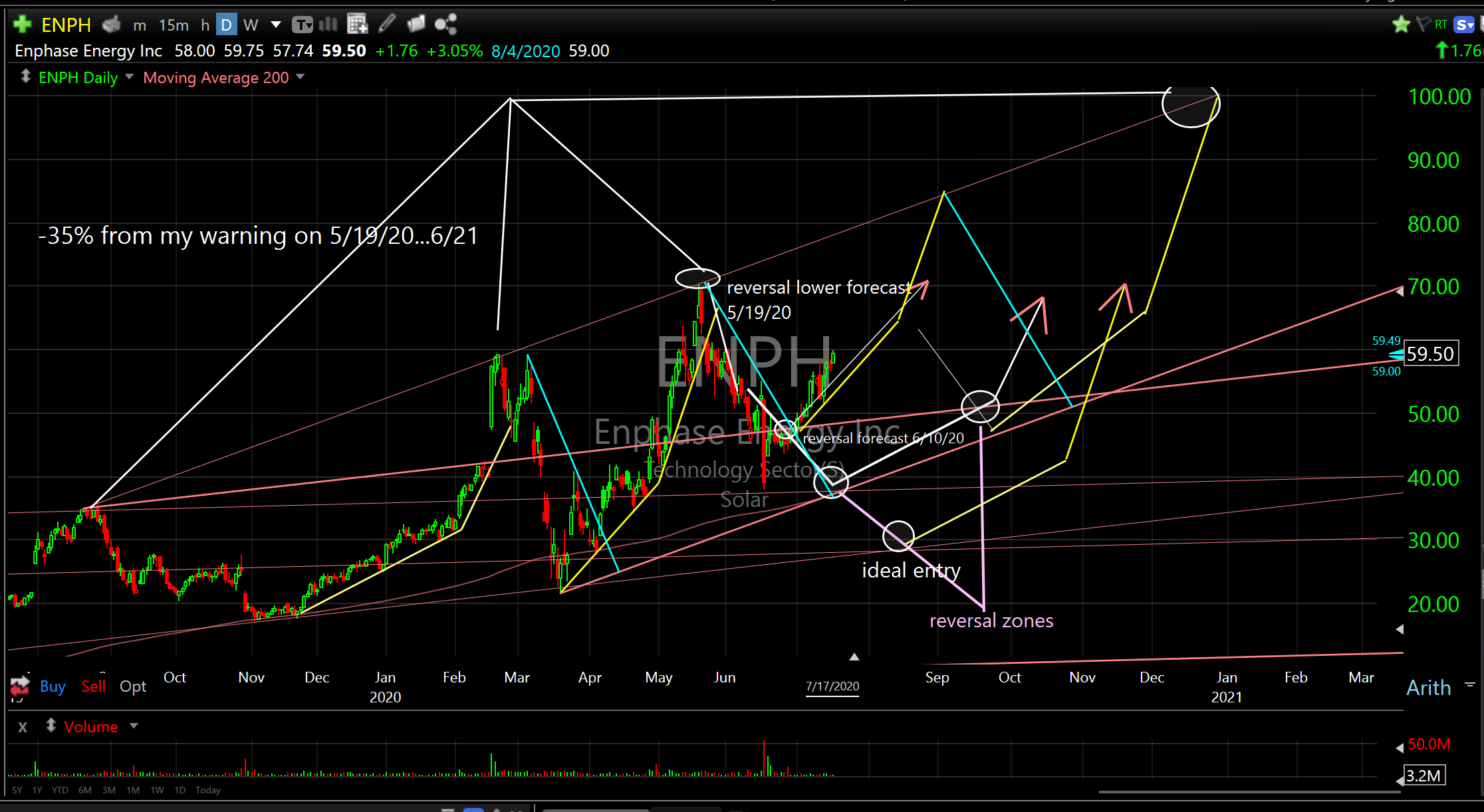Switch to weekly W timeframe
Screen dimensions: 1484x812
pos(251,25)
